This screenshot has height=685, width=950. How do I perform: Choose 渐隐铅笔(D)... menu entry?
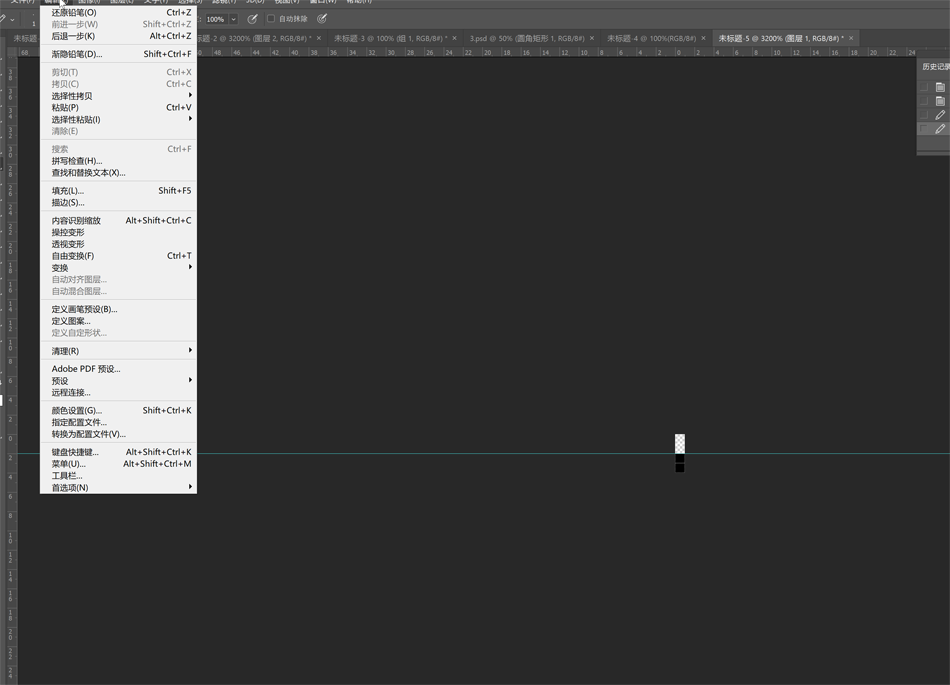click(118, 54)
